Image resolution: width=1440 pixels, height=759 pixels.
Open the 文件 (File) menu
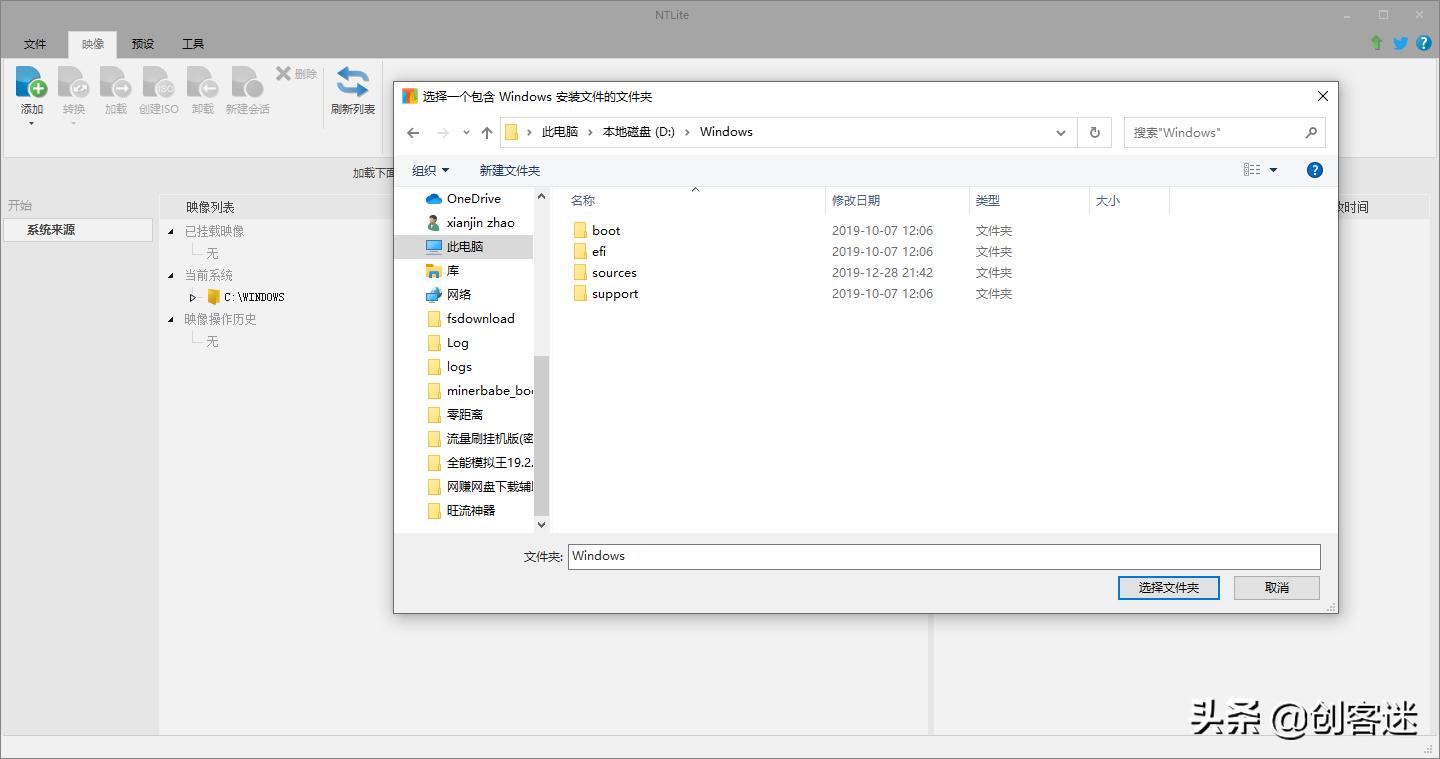point(35,44)
